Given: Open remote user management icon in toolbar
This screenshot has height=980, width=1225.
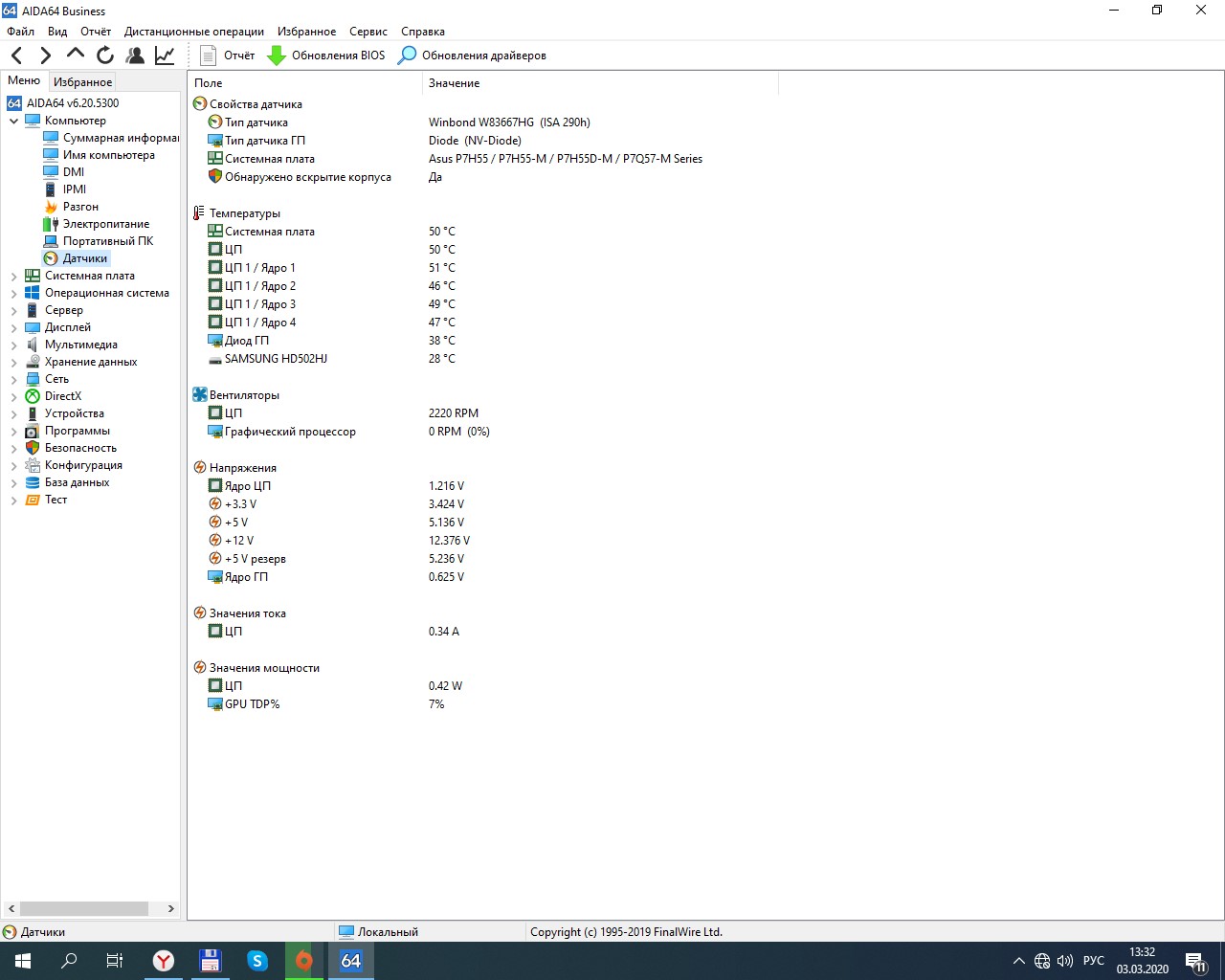Looking at the screenshot, I should [x=135, y=56].
